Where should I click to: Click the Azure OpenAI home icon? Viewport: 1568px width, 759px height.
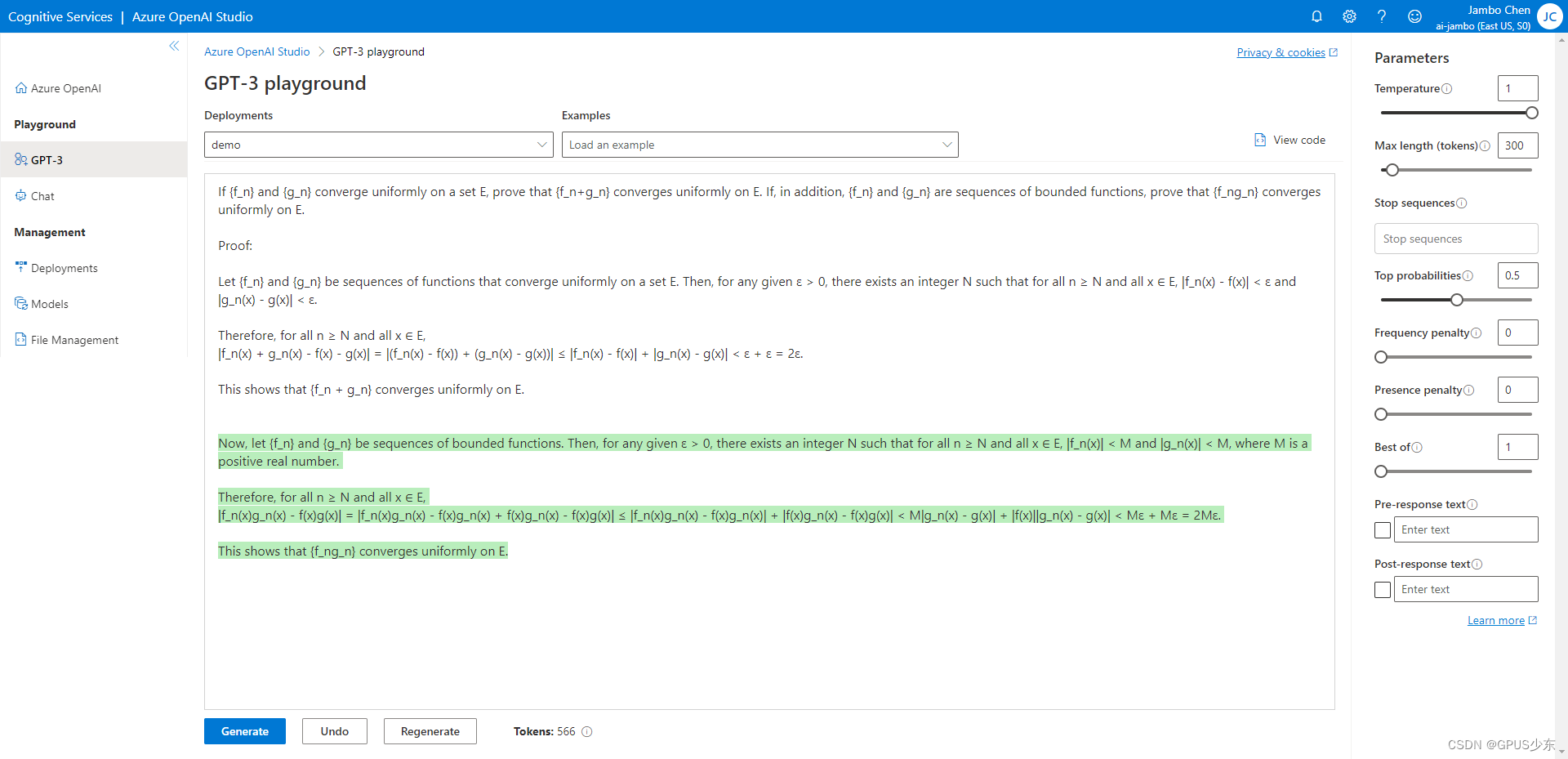click(x=21, y=88)
